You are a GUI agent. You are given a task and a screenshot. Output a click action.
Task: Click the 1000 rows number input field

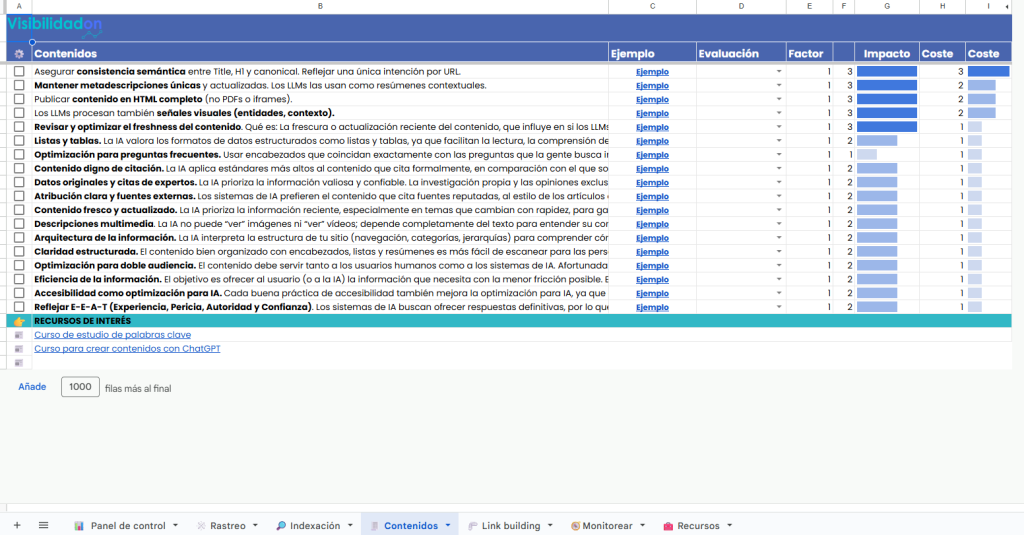[80, 387]
